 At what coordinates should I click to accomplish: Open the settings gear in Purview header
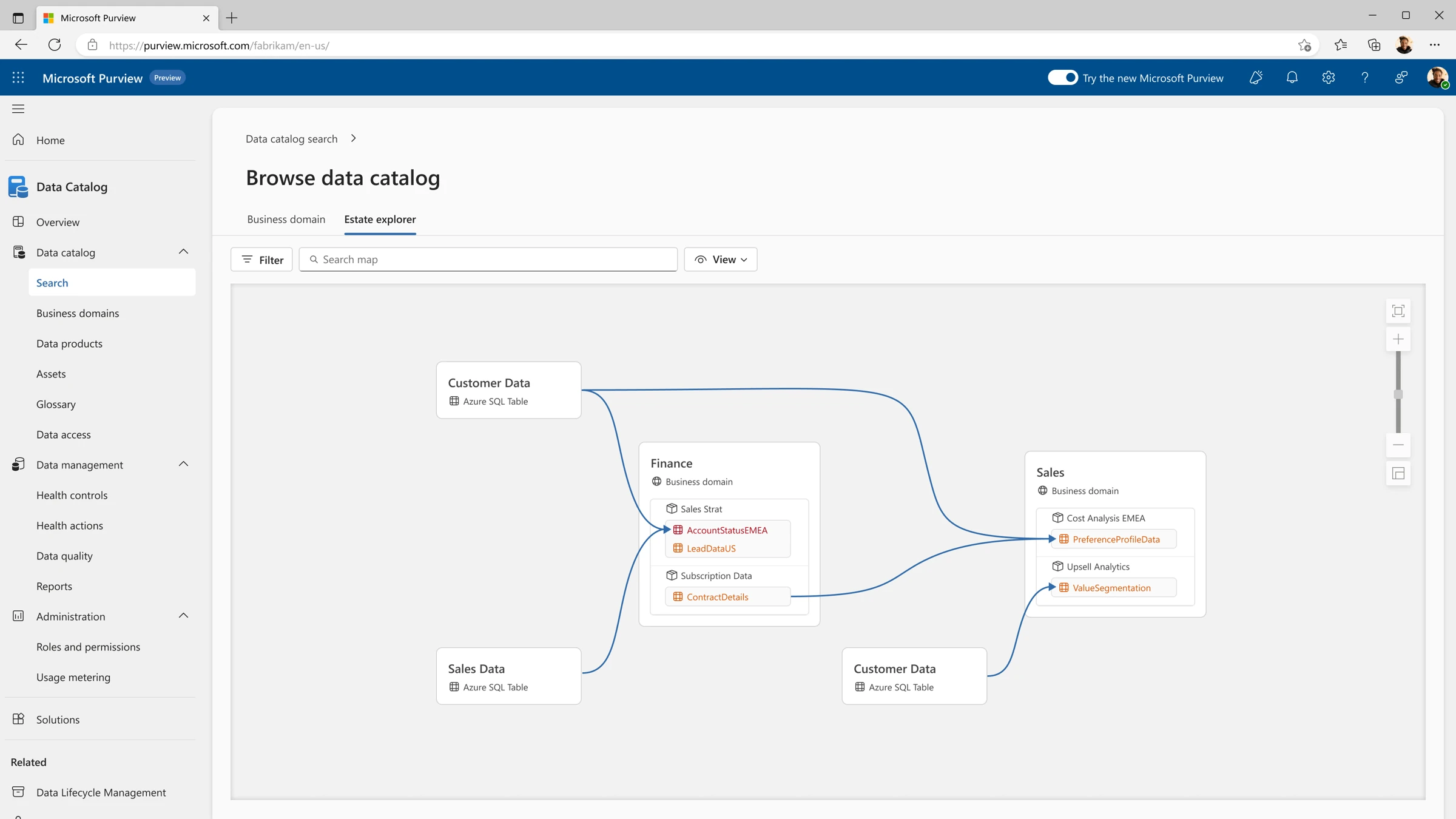click(1329, 78)
